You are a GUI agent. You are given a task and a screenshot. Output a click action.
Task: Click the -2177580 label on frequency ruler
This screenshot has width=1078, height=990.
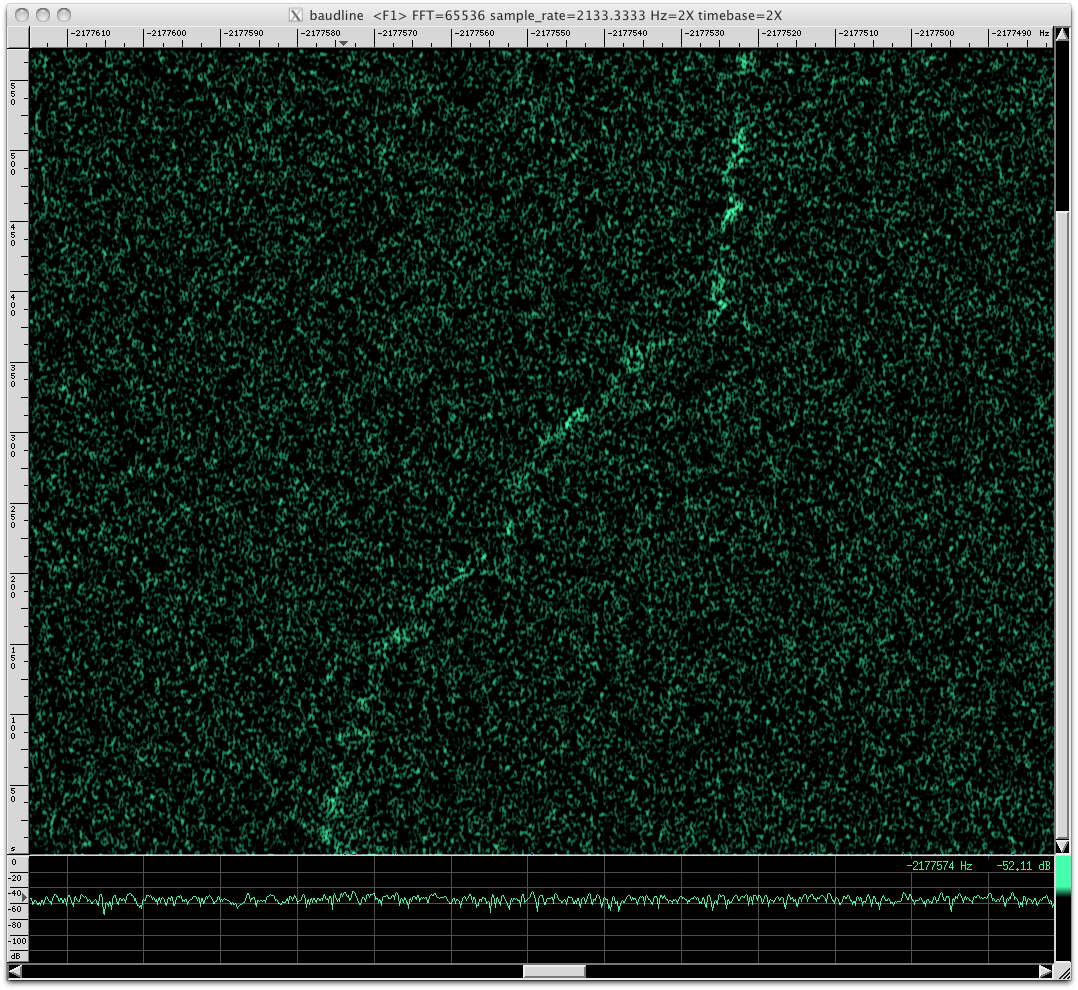pyautogui.click(x=321, y=33)
